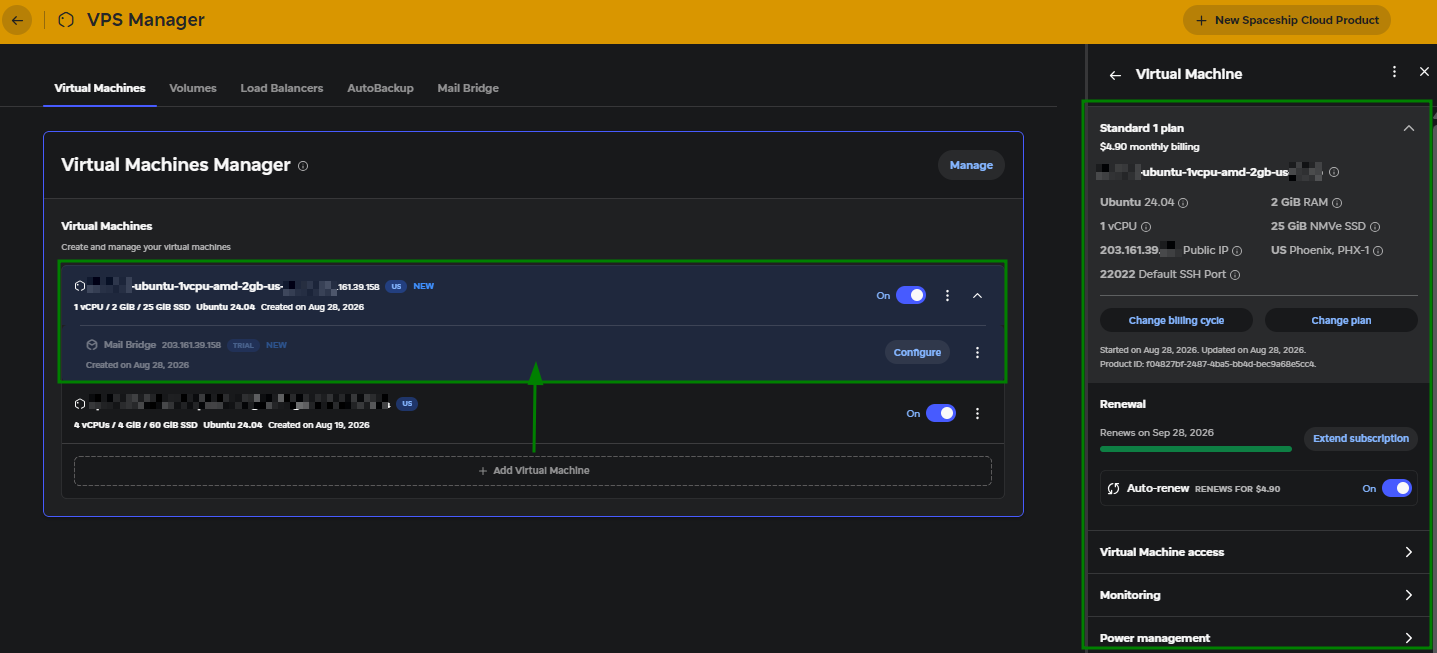This screenshot has width=1437, height=653.
Task: Toggle power switch for the 4 vCPUs machine
Action: tap(941, 413)
